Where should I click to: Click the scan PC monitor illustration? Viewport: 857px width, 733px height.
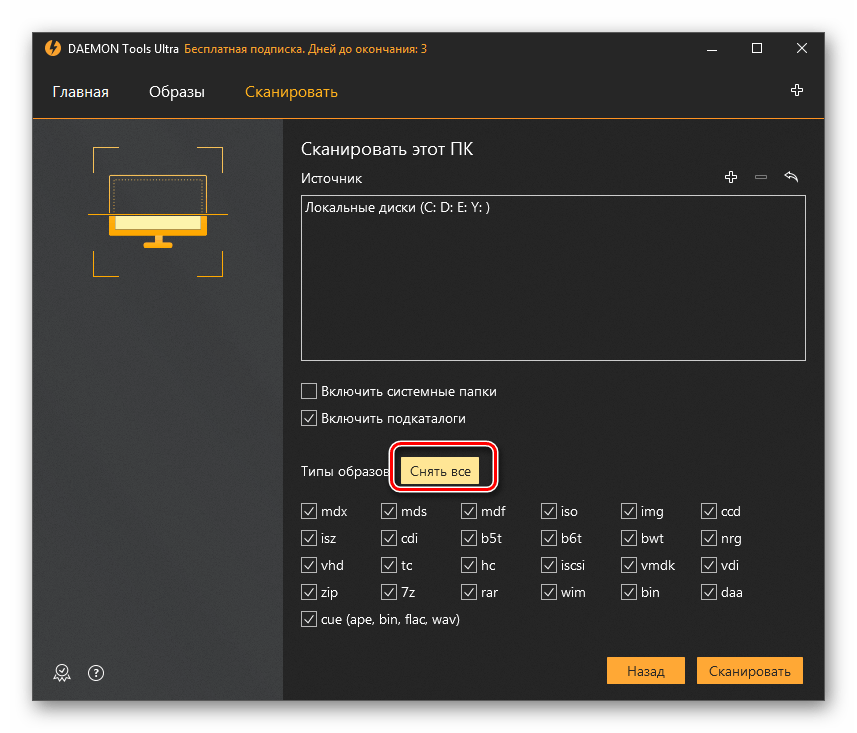click(x=158, y=212)
